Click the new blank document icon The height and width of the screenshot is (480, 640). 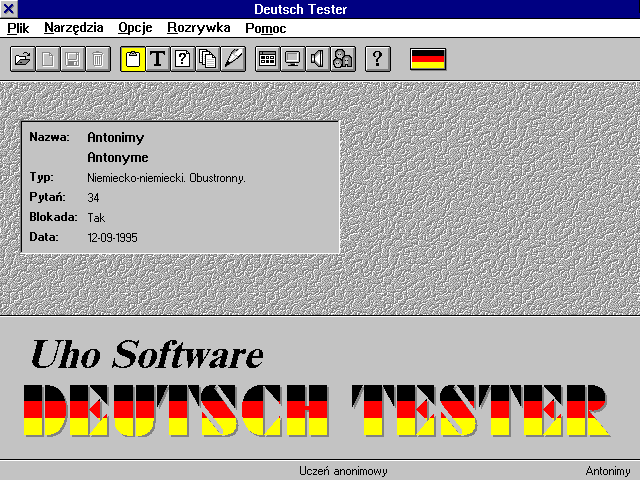click(47, 59)
